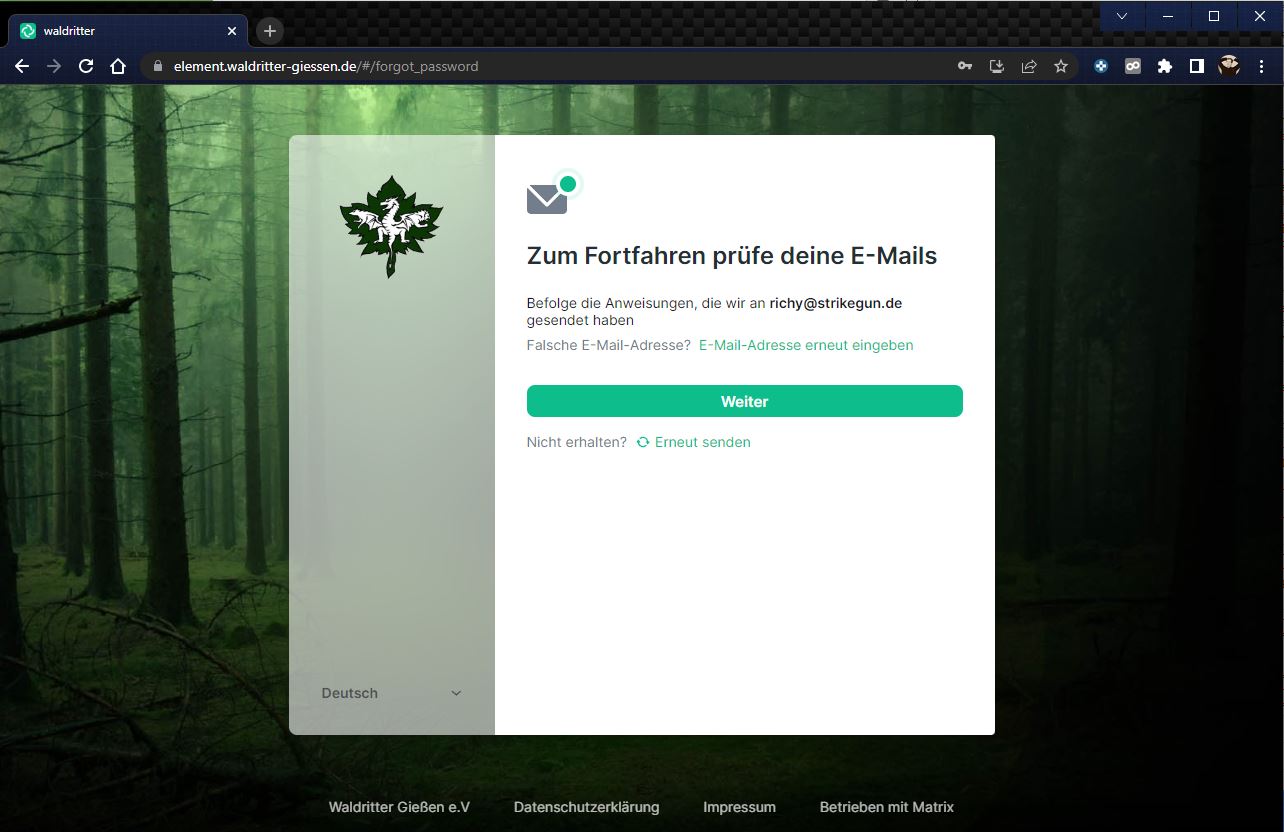Open Waldritter Gießen e.V footer link
1284x832 pixels.
[x=399, y=807]
